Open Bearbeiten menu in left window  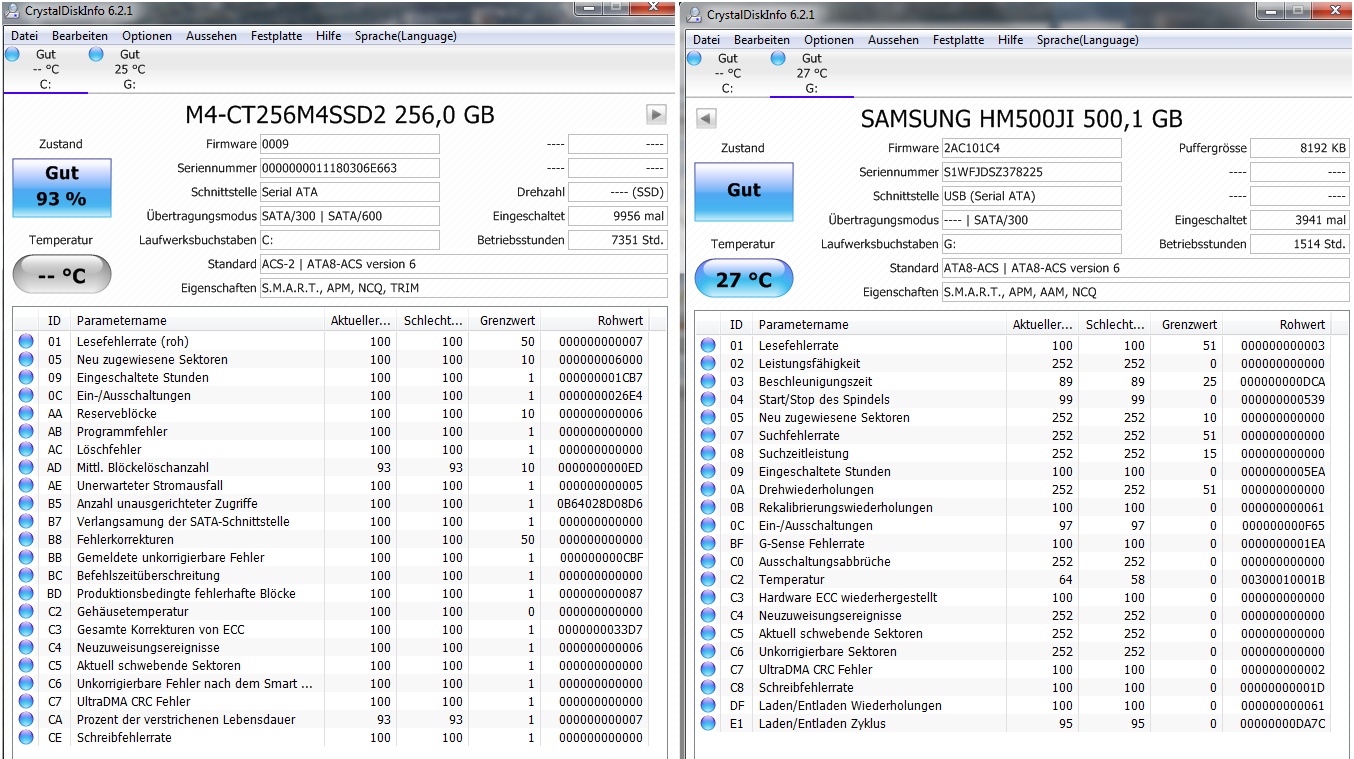[80, 36]
